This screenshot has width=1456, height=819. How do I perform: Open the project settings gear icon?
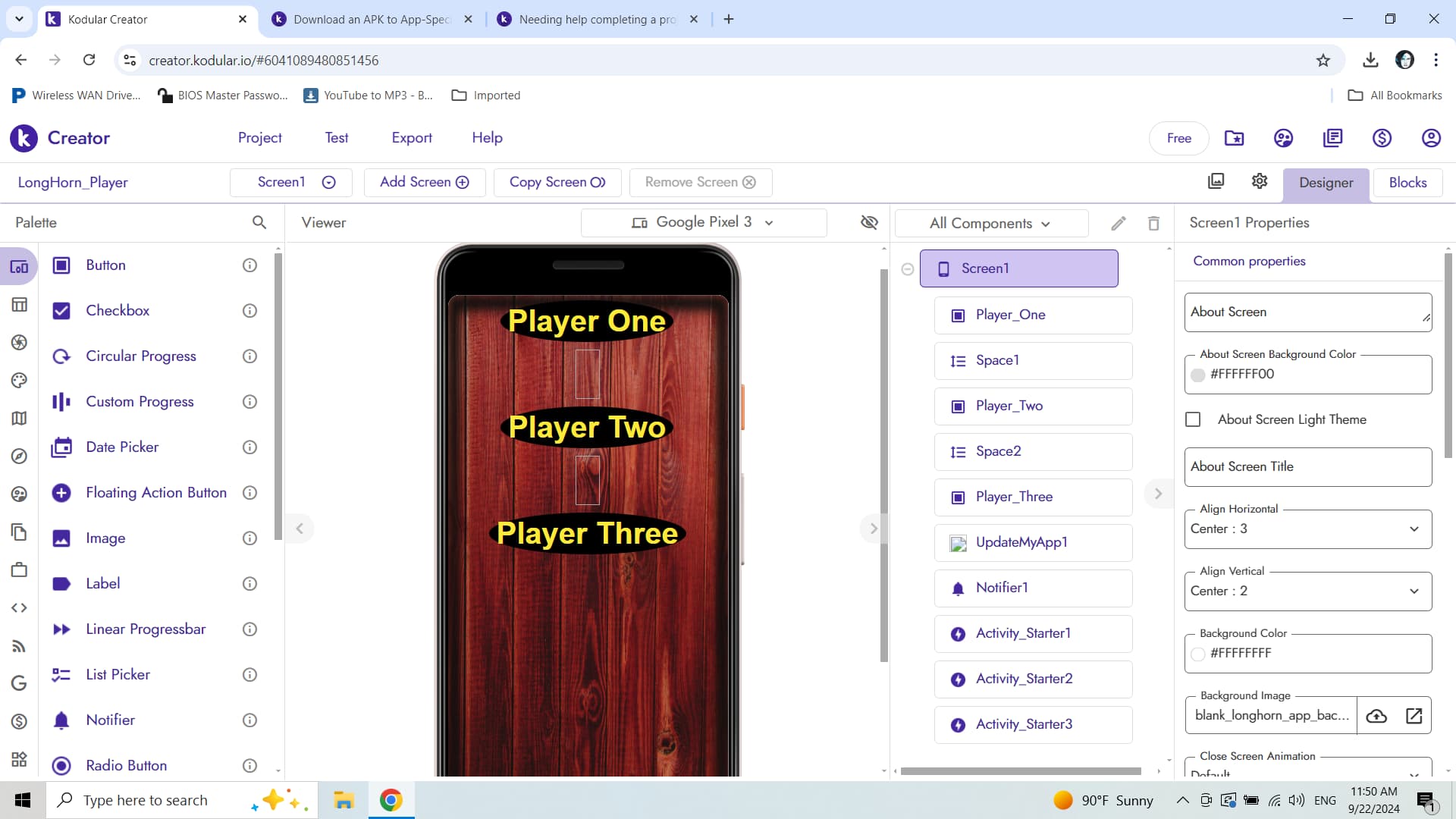click(x=1259, y=181)
